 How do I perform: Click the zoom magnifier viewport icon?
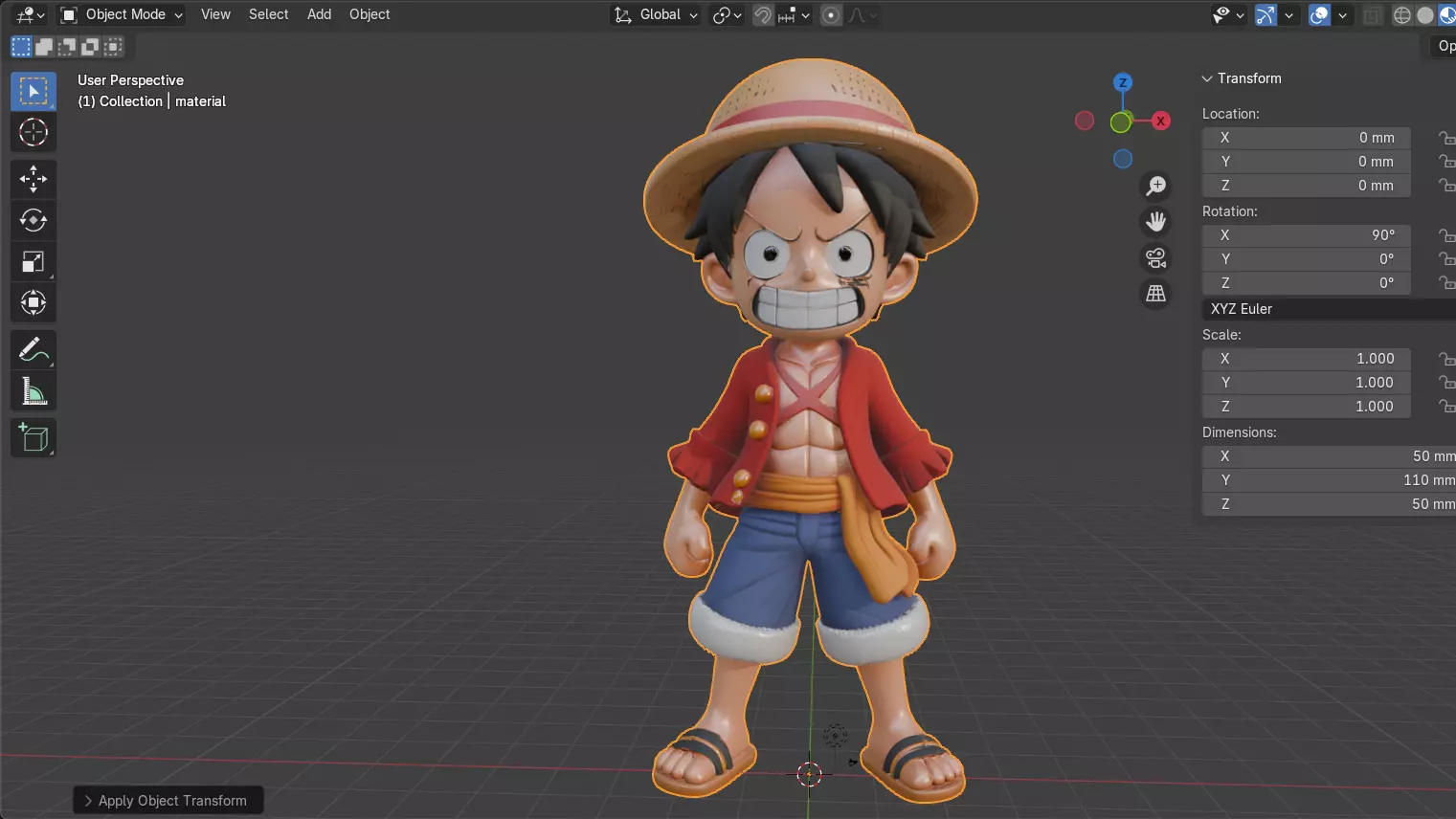point(1156,186)
